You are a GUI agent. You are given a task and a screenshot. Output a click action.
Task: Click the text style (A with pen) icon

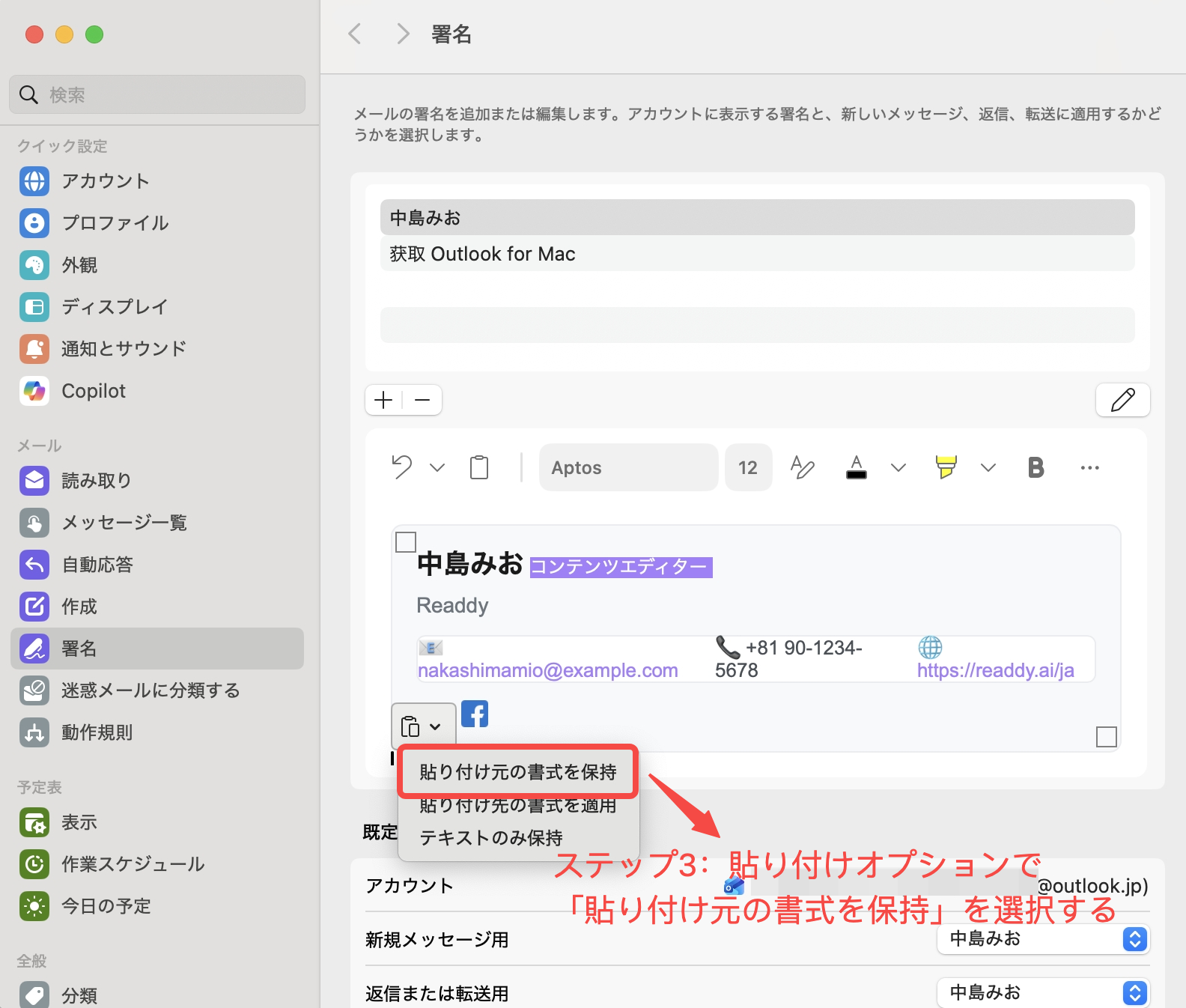[802, 467]
